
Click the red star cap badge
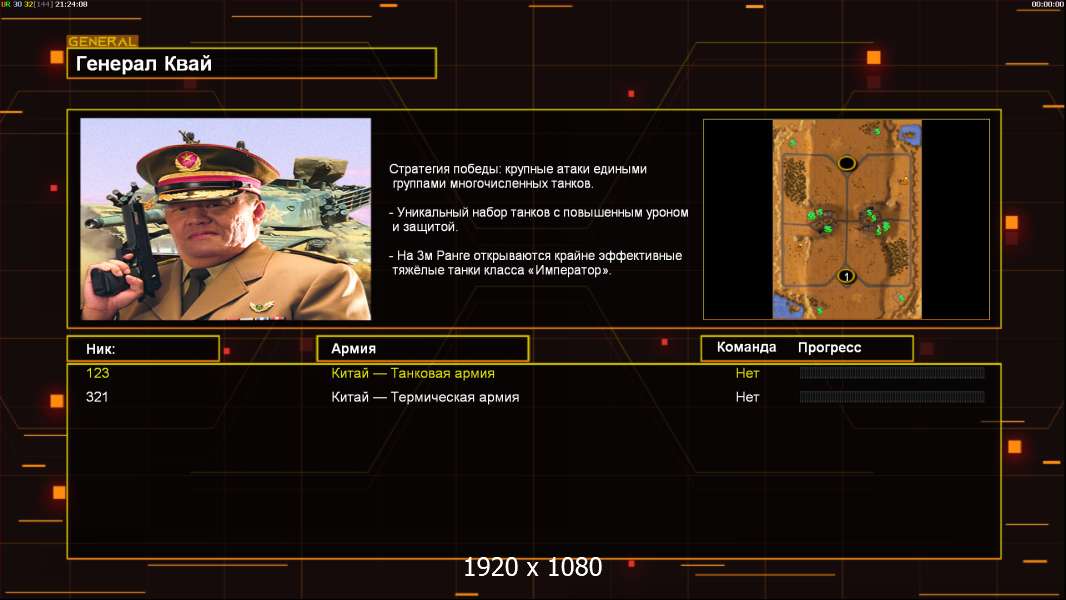(x=187, y=160)
